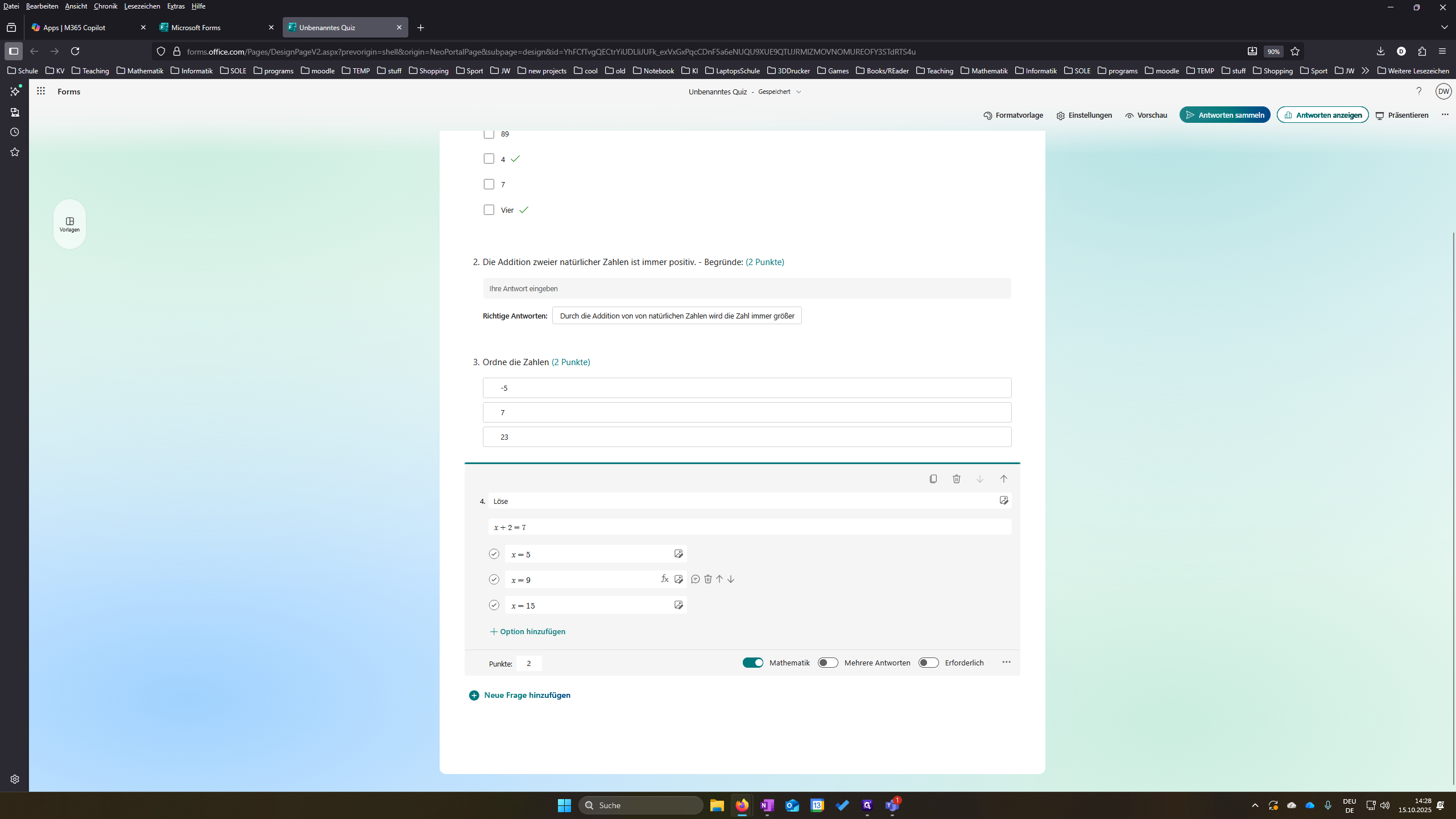The height and width of the screenshot is (819, 1456).
Task: Delete question 4 with the trash icon
Action: 957,479
